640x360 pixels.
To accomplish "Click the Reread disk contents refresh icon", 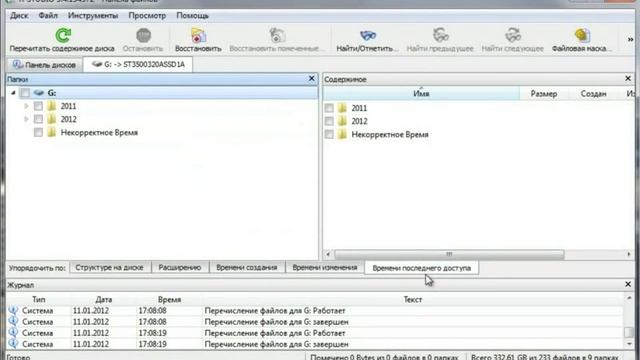I will [63, 35].
